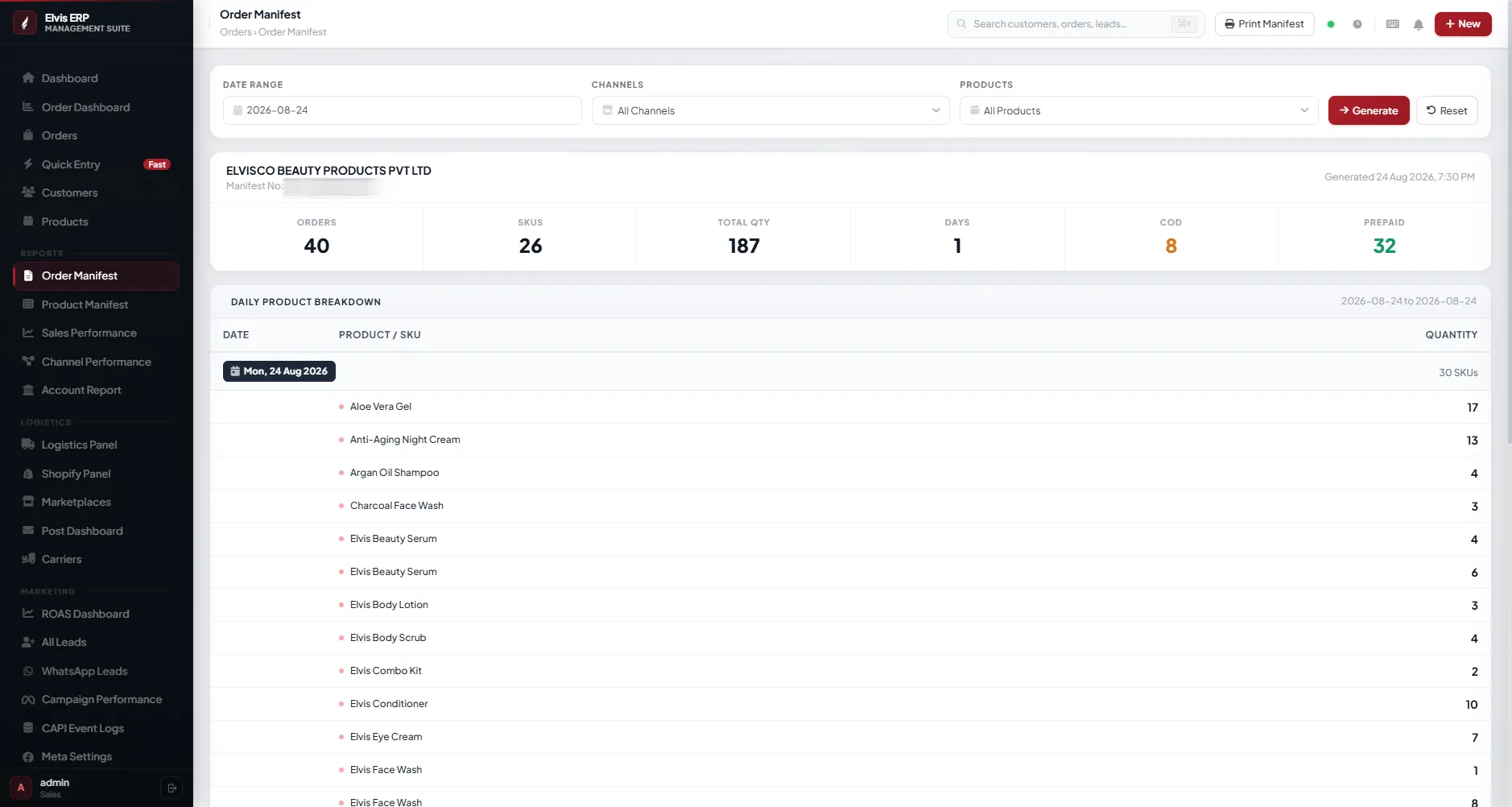
Task: Click the 30 SKUs label
Action: [1458, 373]
